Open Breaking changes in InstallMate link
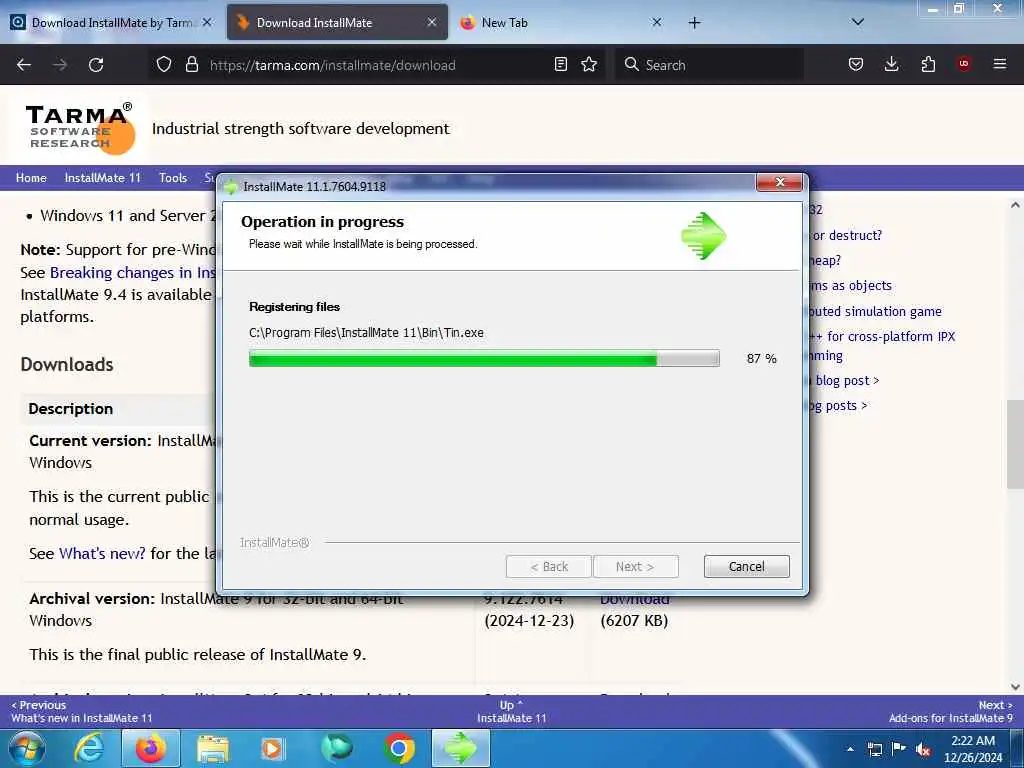The image size is (1024, 768). click(133, 272)
